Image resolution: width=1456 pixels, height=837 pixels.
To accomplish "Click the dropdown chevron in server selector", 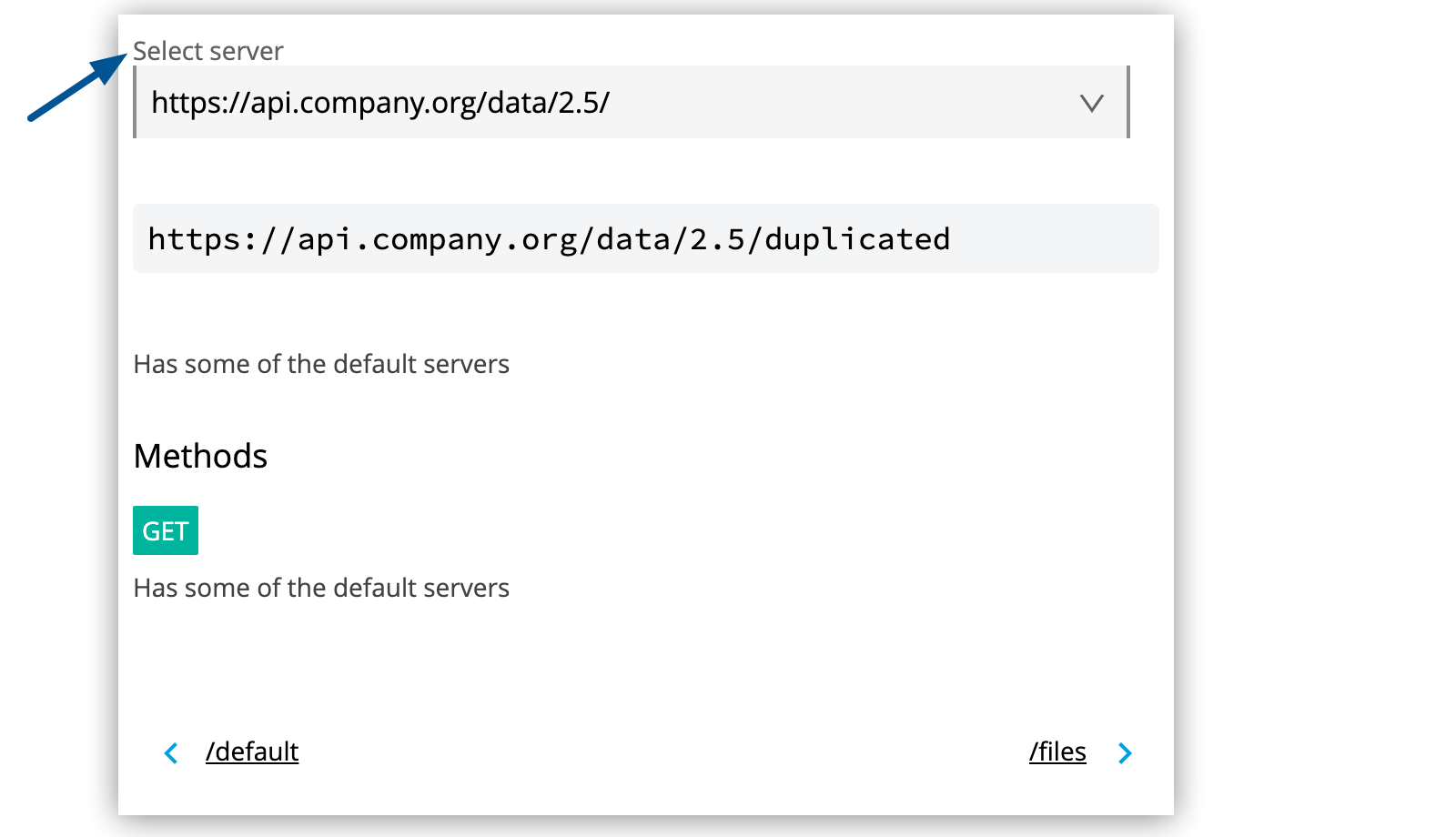I will (1092, 103).
